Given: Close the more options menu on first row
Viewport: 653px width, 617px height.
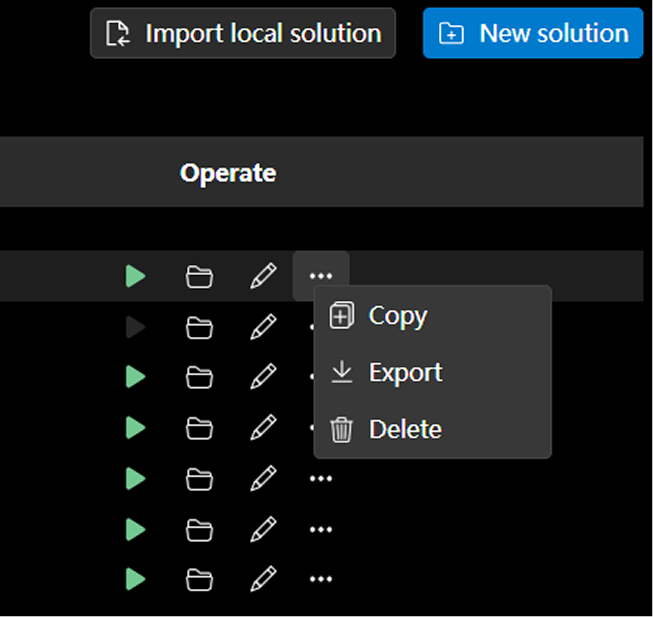Looking at the screenshot, I should pyautogui.click(x=321, y=276).
